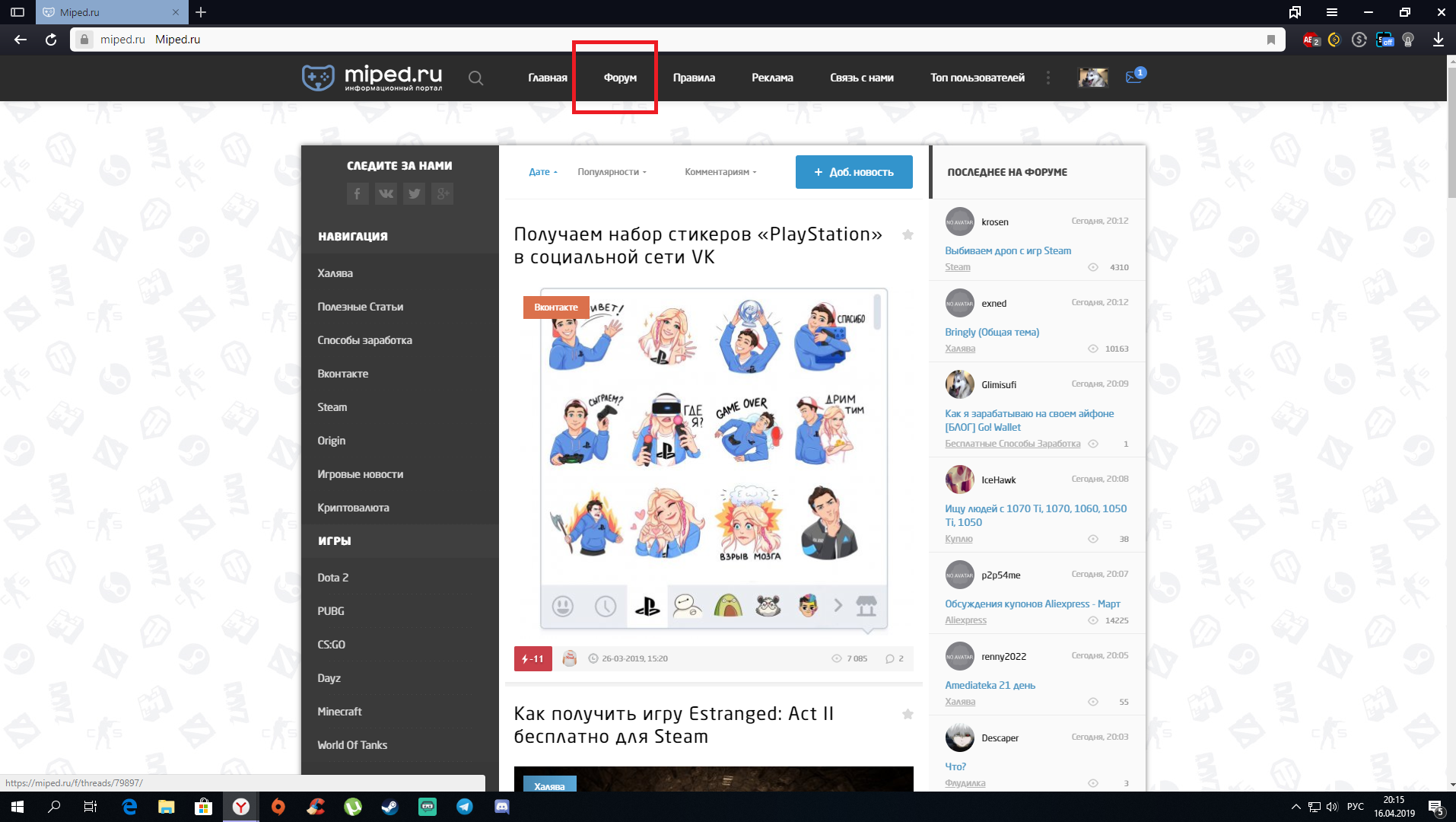
Task: Follow on Google Plus icon
Action: (442, 193)
